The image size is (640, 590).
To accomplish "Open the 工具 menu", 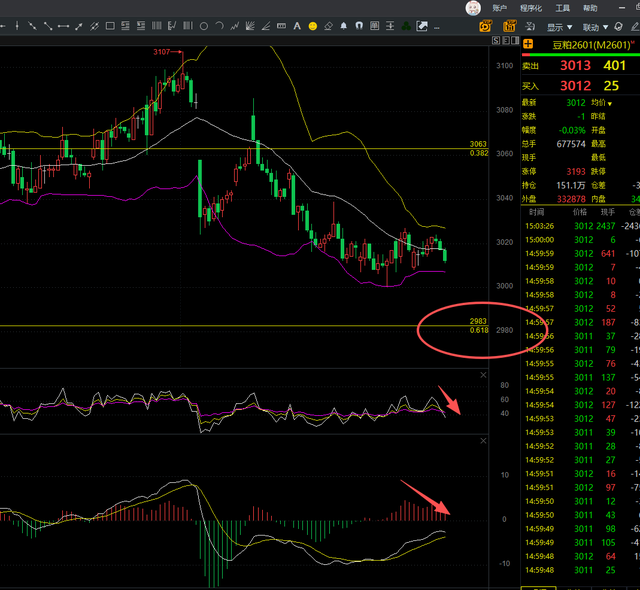I will (x=563, y=7).
